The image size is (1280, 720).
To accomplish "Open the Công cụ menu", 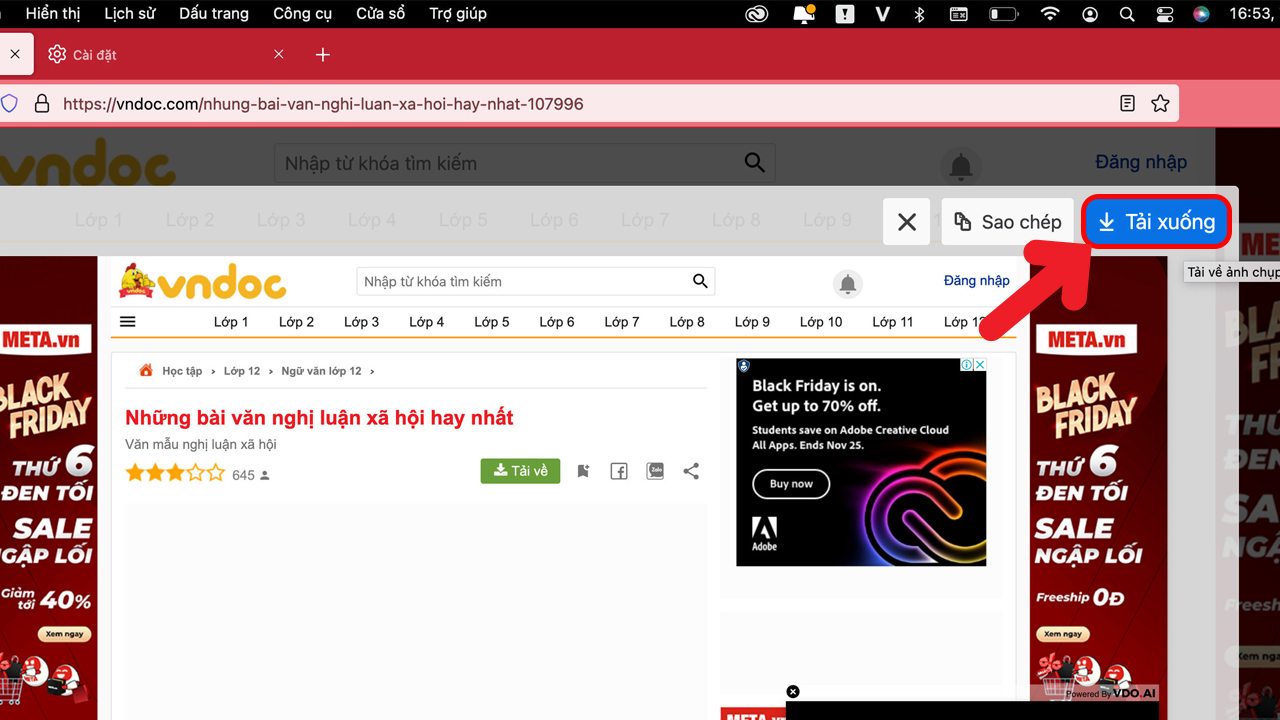I will click(x=302, y=14).
